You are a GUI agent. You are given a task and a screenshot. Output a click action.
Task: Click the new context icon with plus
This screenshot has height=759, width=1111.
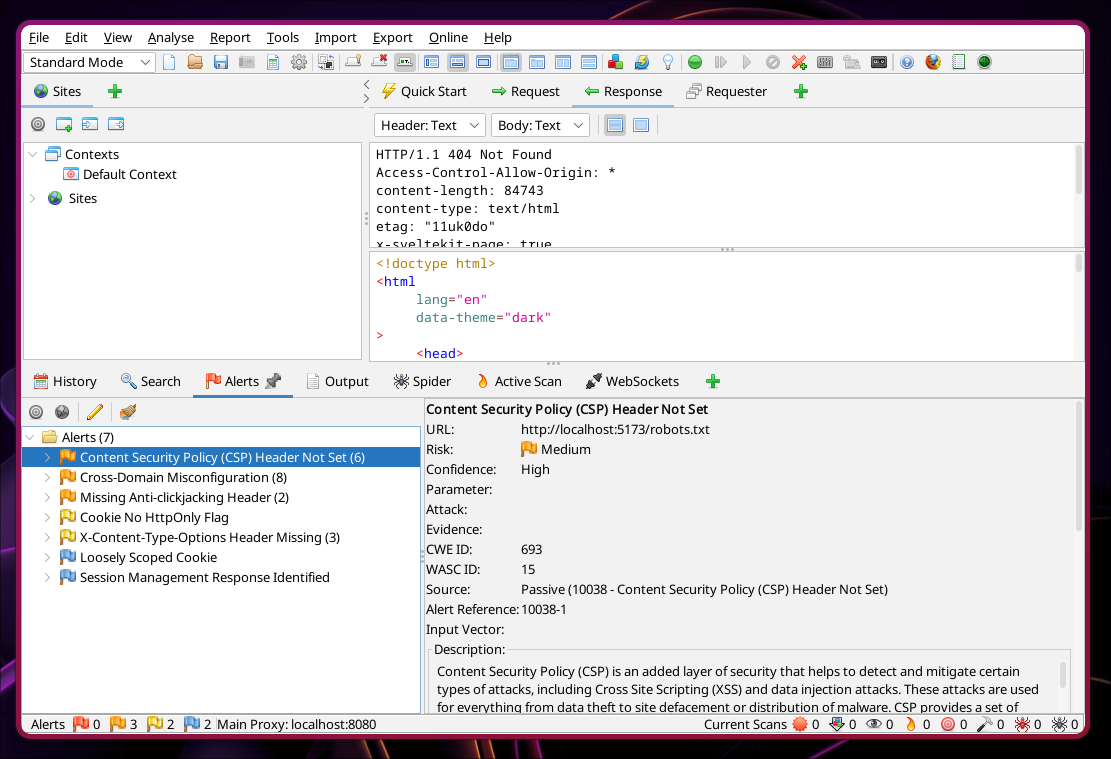point(64,125)
